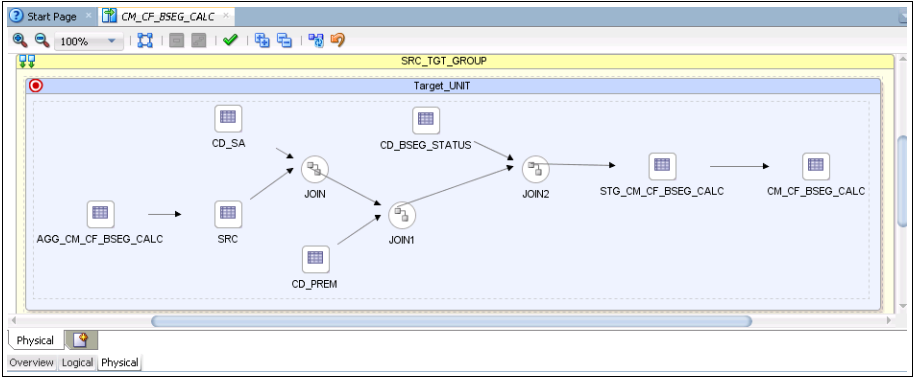The height and width of the screenshot is (381, 917).
Task: Select the STG_CM_CF_BSEG_CALC table node
Action: (662, 166)
